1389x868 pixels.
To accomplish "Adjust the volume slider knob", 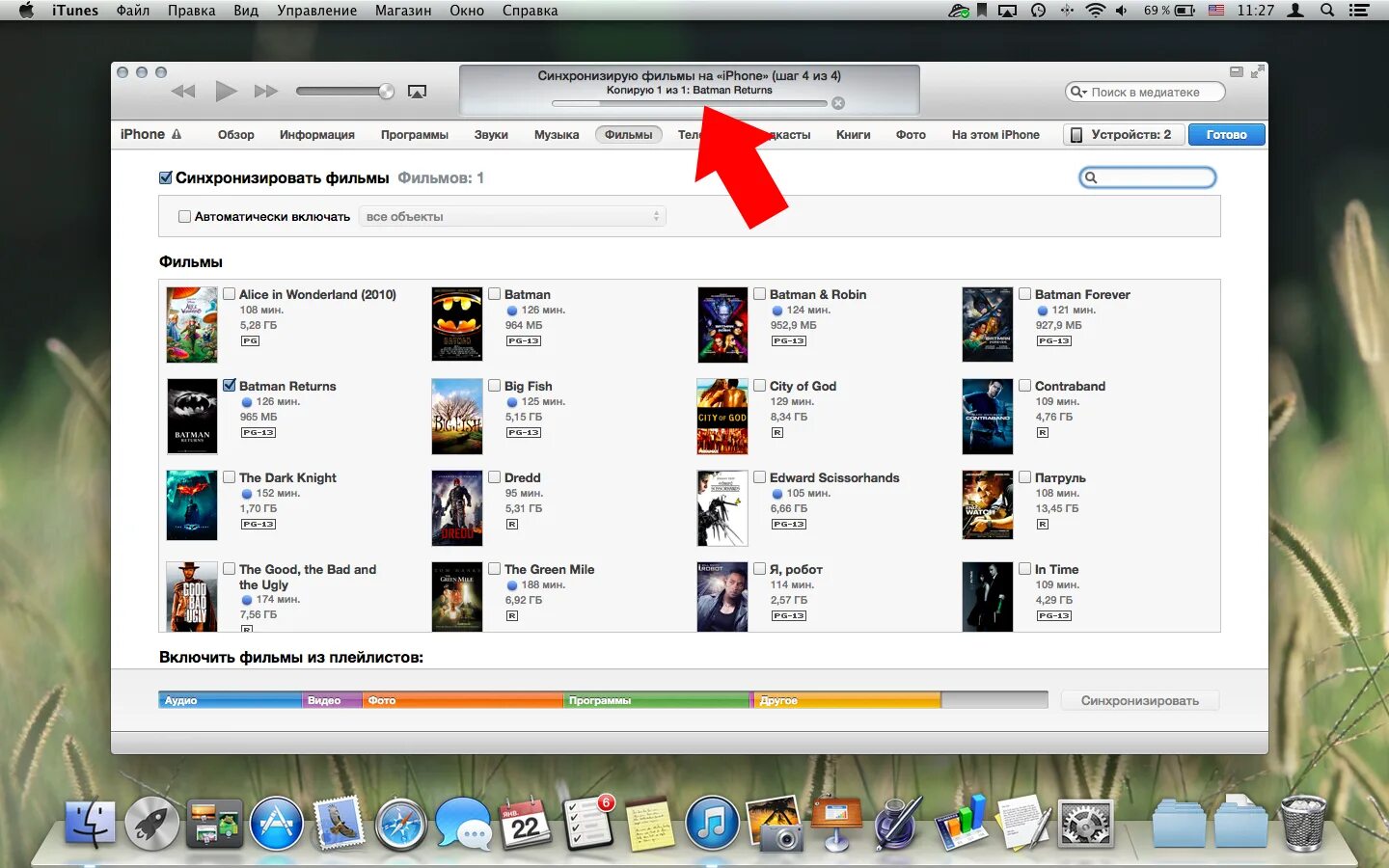I will (387, 92).
